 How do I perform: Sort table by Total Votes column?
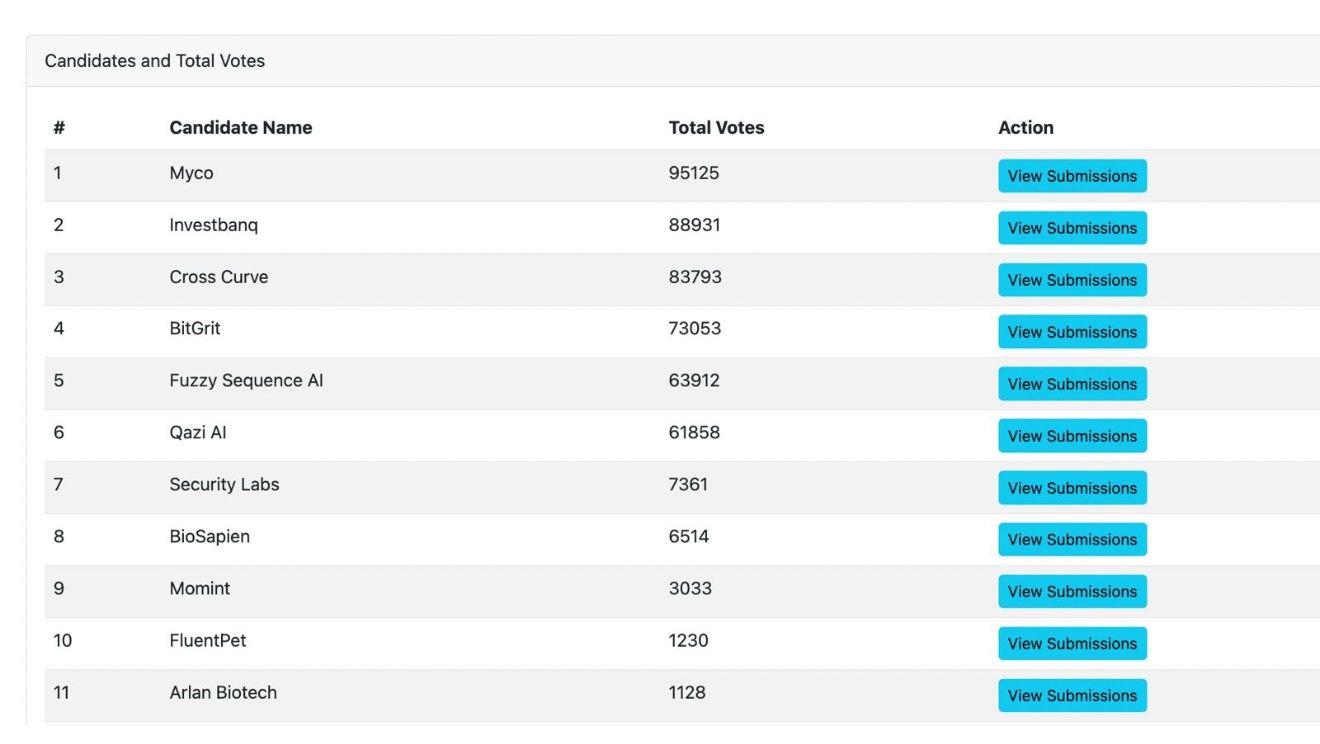(x=716, y=127)
